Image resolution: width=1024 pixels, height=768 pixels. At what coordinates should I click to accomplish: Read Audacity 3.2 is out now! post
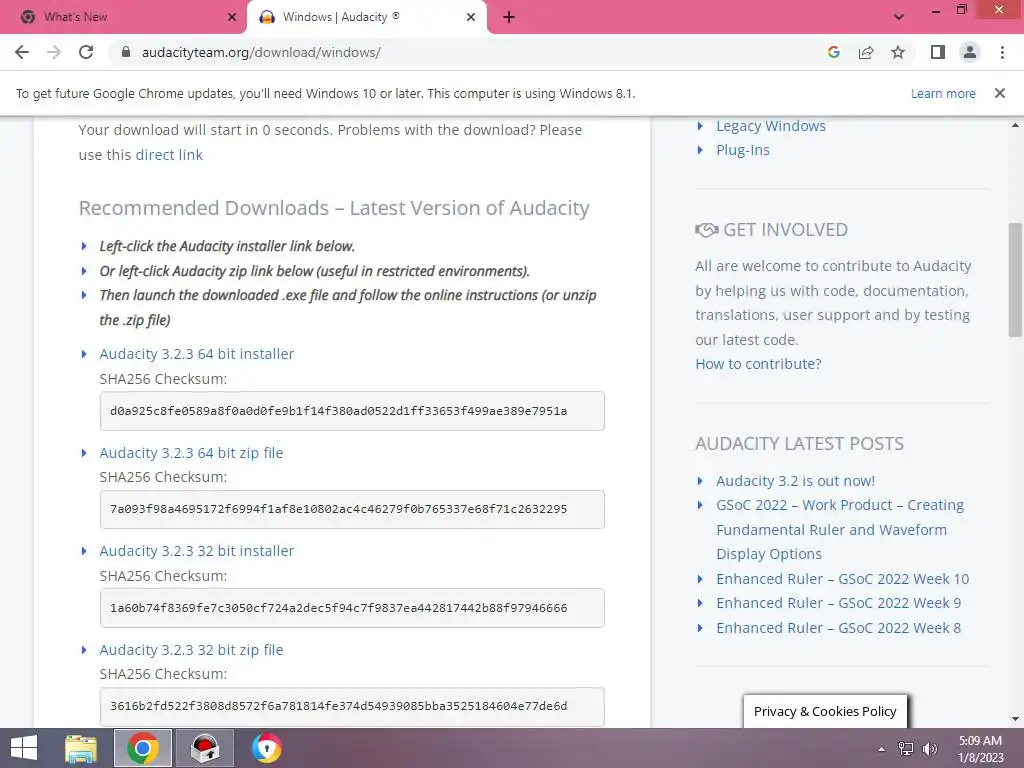pyautogui.click(x=795, y=481)
